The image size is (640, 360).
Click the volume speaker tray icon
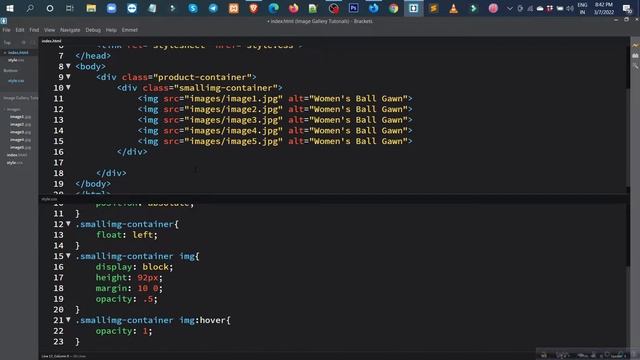(x=570, y=8)
